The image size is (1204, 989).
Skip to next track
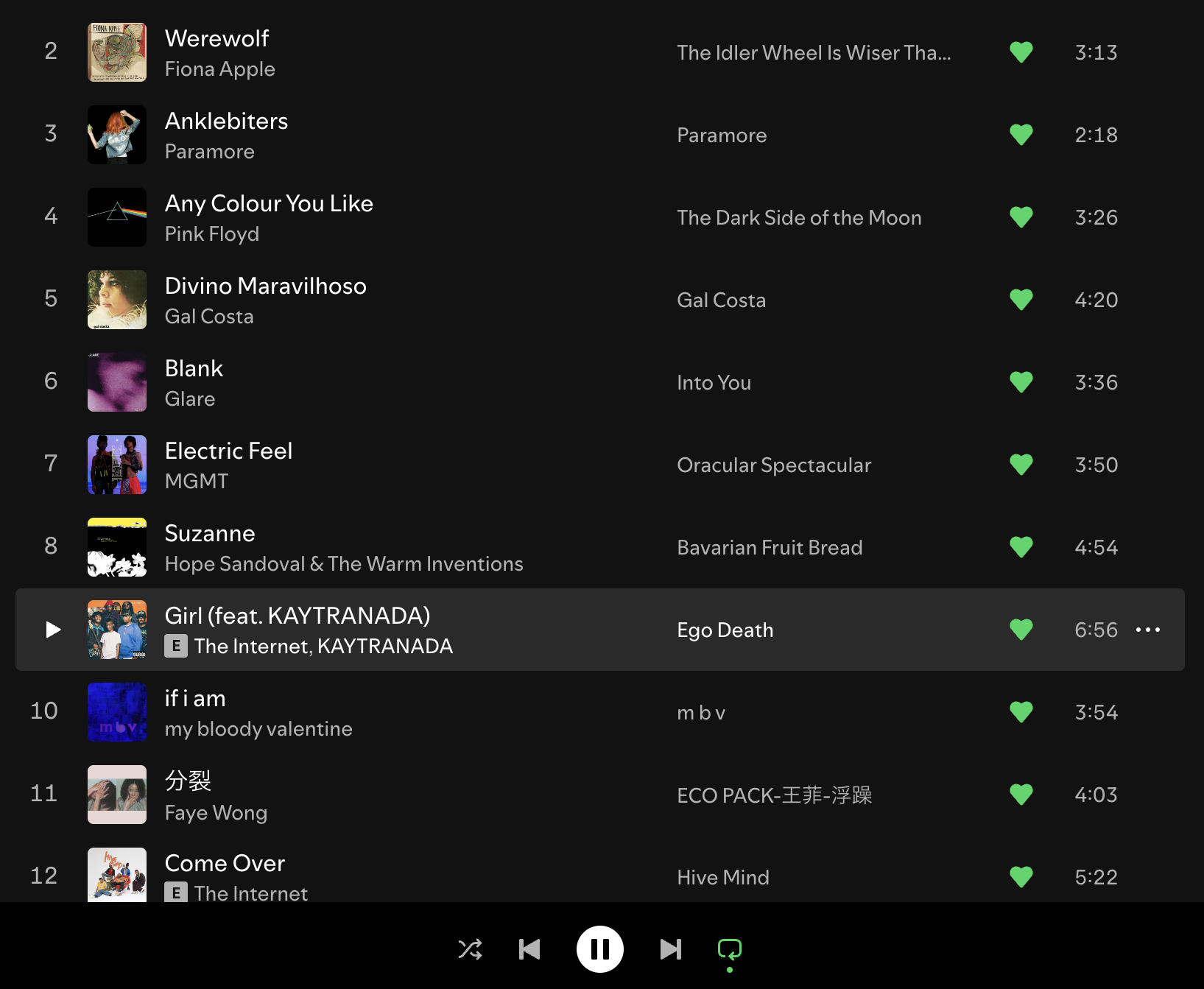coord(671,949)
